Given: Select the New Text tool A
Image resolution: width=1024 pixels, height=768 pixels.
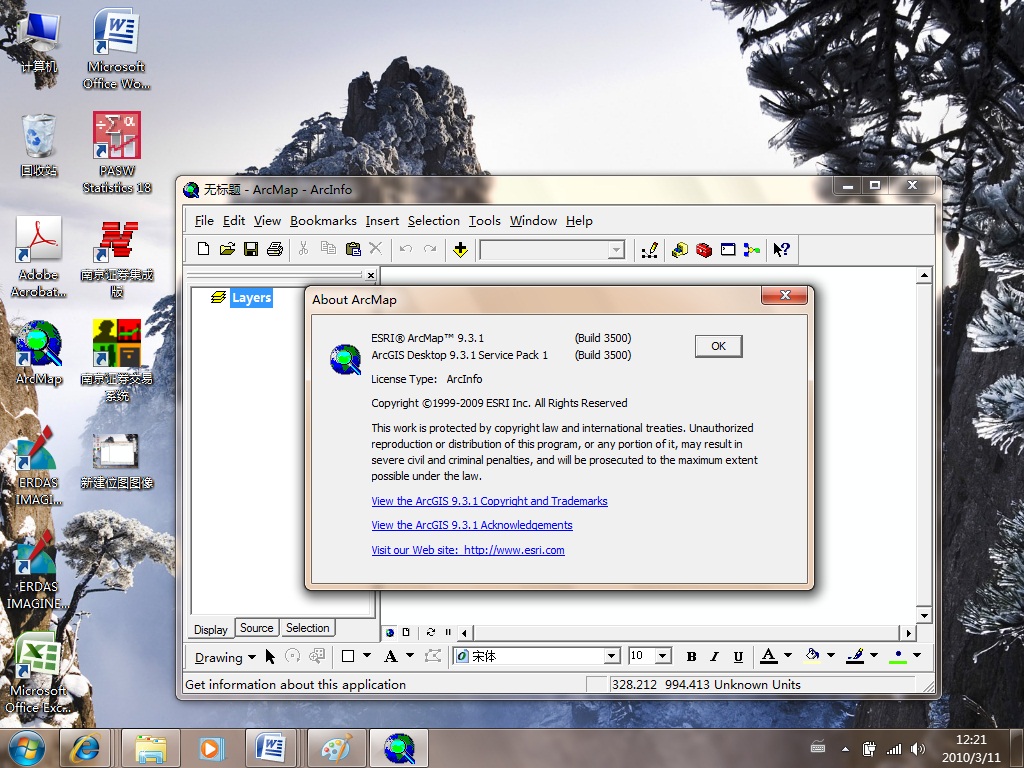Looking at the screenshot, I should pyautogui.click(x=391, y=656).
